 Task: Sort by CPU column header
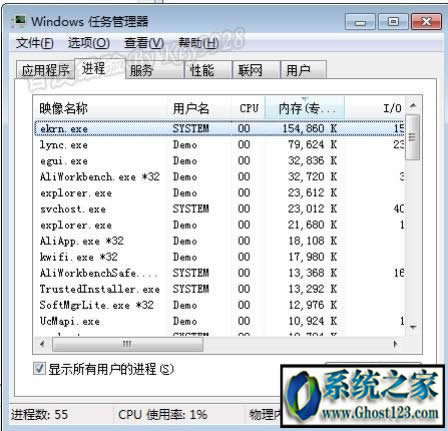248,108
